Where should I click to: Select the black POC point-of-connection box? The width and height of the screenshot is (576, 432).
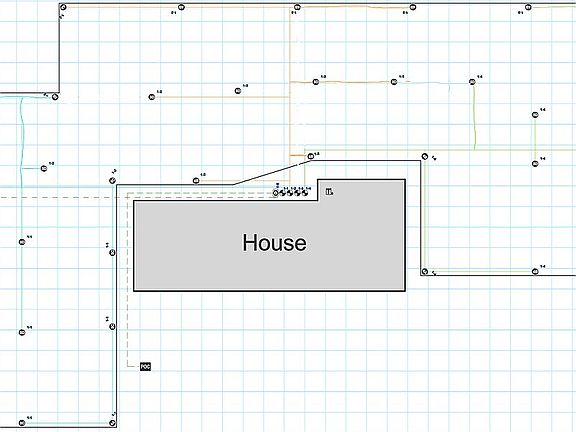click(x=145, y=366)
